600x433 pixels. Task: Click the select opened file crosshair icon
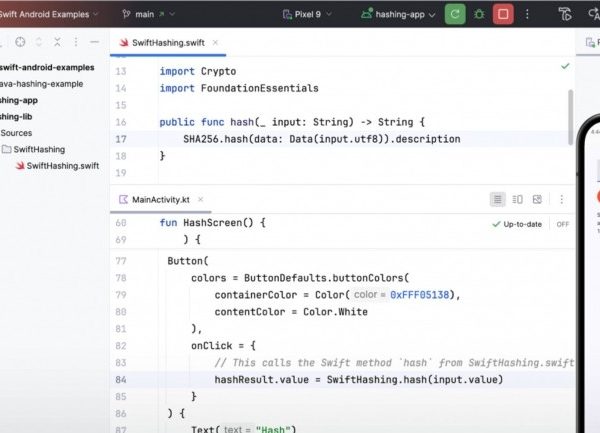pyautogui.click(x=20, y=42)
